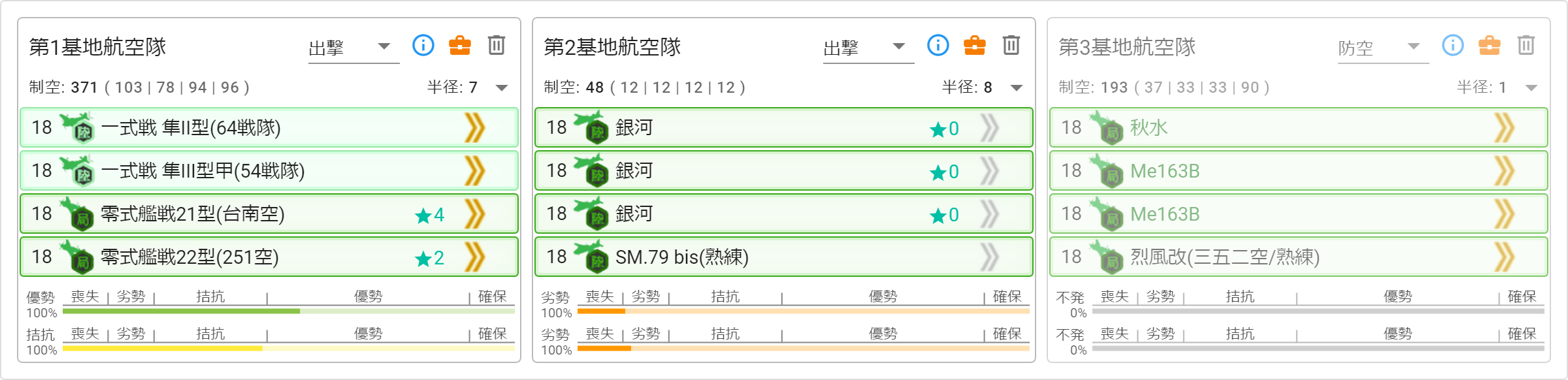Click the grey proficiency chevron for SM.79 bis(熟練)
This screenshot has height=380, width=1568.
[990, 257]
